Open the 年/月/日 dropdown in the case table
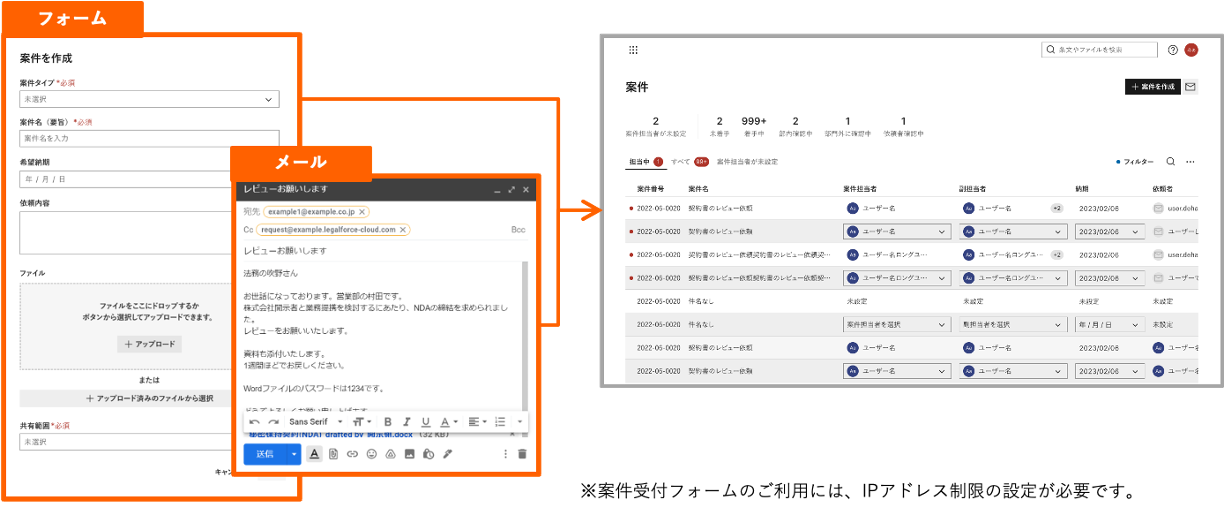The image size is (1224, 516). click(1109, 325)
